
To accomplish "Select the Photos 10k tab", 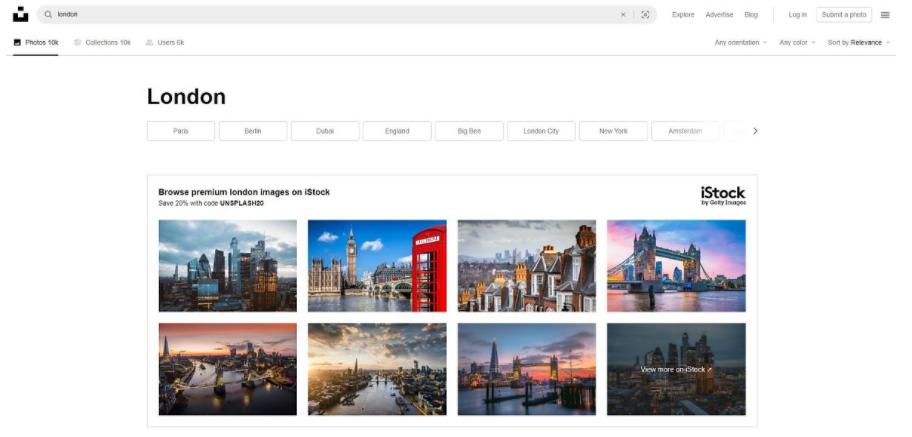I will pyautogui.click(x=36, y=43).
